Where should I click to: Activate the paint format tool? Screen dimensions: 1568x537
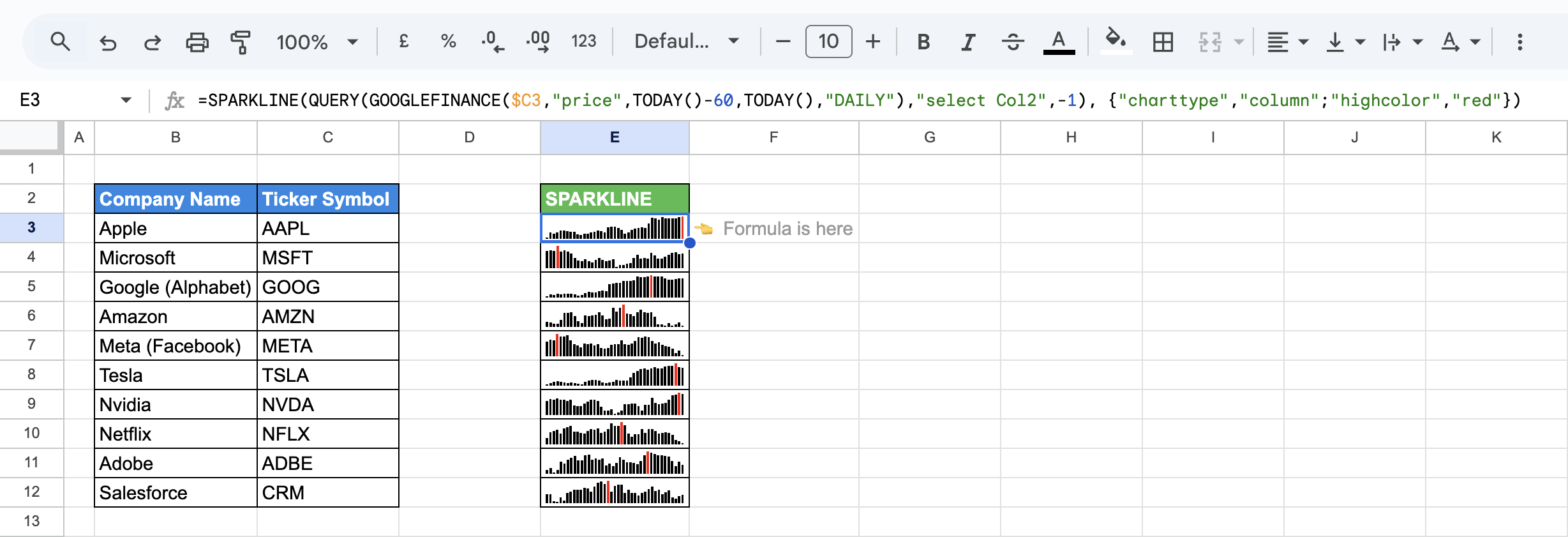pos(240,42)
